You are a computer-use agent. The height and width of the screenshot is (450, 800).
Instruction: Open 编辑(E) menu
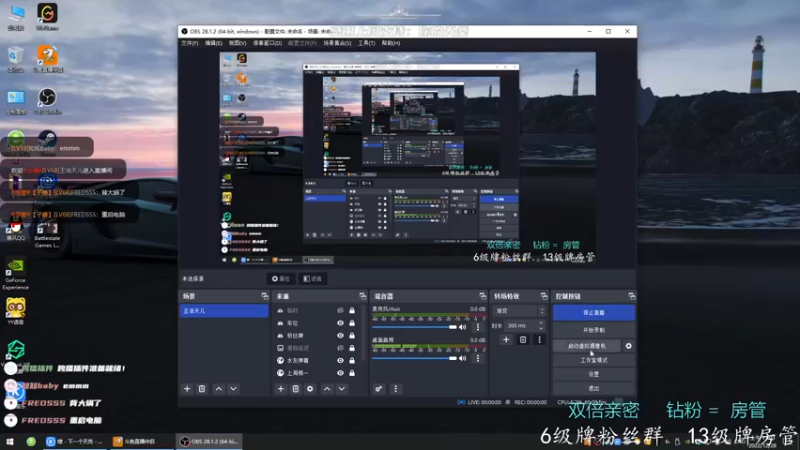coord(213,43)
